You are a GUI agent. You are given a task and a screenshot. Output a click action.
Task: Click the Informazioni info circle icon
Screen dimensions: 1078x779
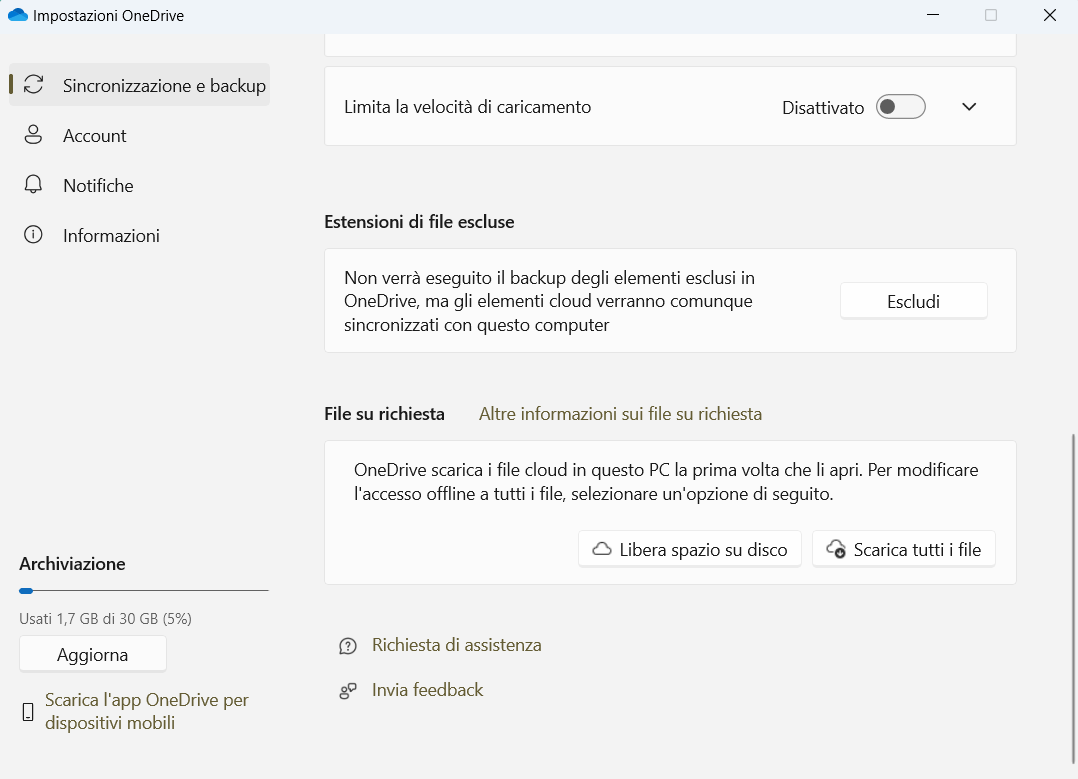(x=33, y=235)
